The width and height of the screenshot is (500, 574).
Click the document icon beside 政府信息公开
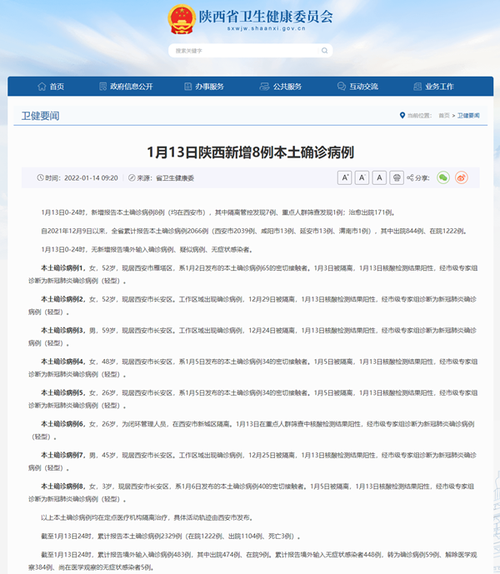pos(103,86)
